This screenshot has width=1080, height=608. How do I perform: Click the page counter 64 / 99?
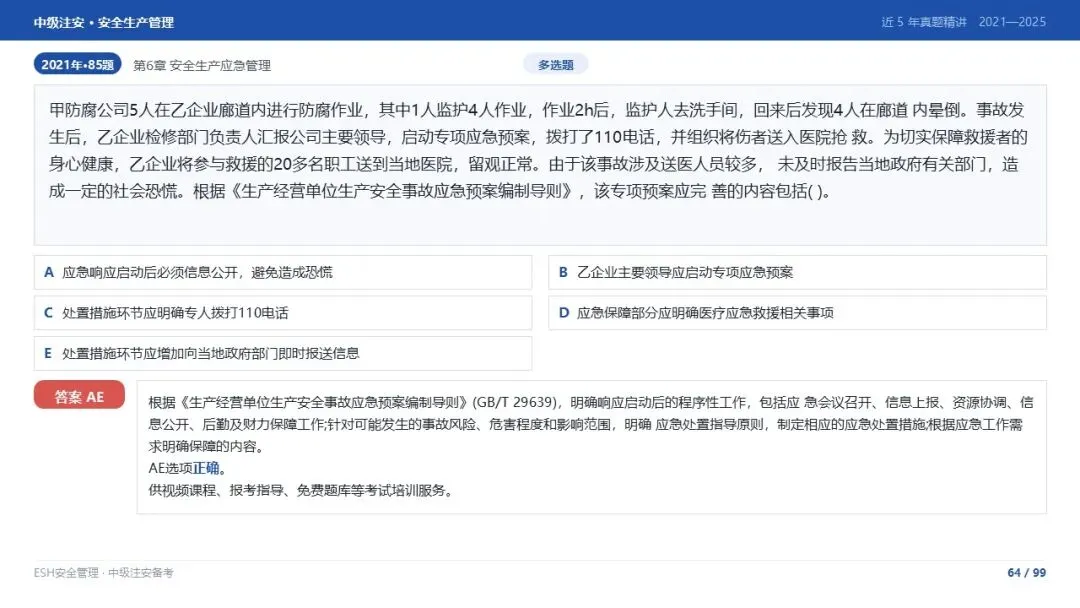click(x=1026, y=572)
